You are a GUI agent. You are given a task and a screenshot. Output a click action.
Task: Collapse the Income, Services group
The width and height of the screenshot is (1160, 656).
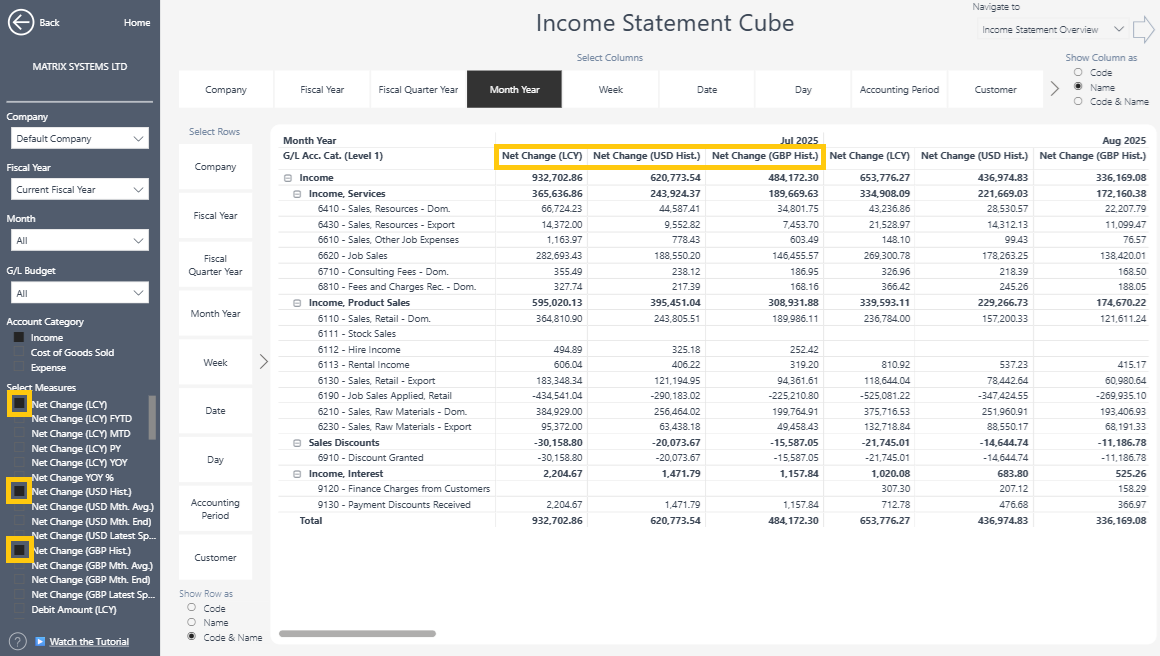298,193
